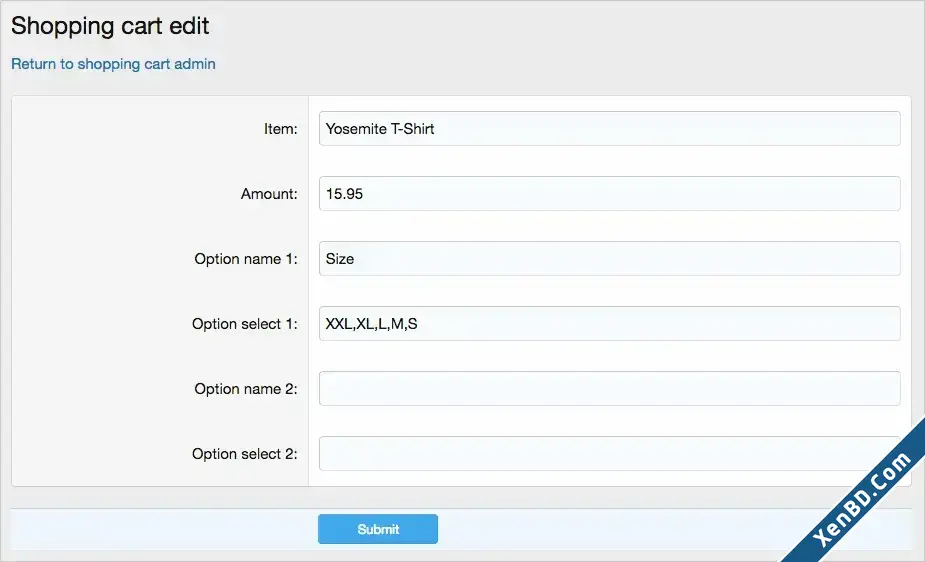
Task: Focus the Item input field
Action: pyautogui.click(x=609, y=129)
